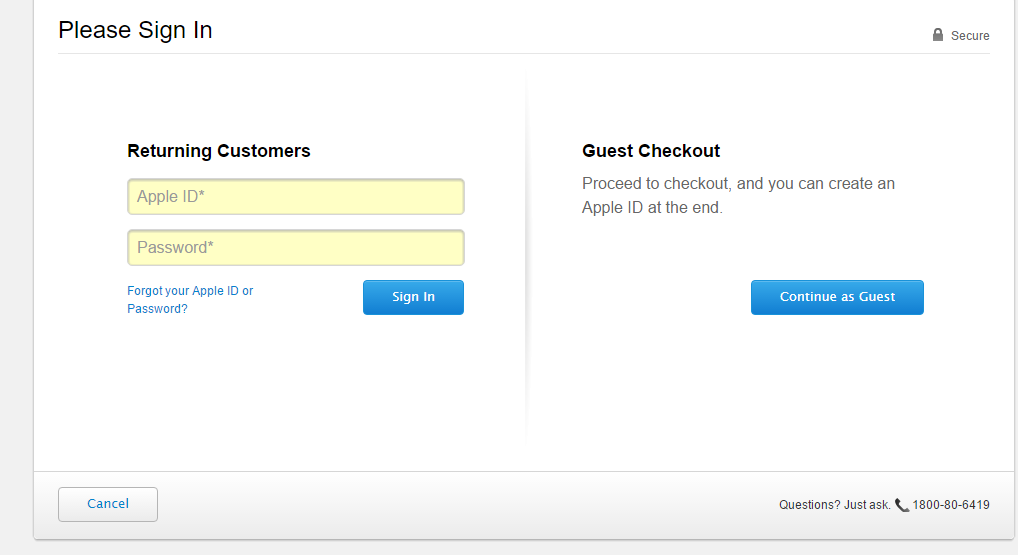Open Forgot your Apple ID or Password link
Viewport: 1018px width, 555px height.
[190, 300]
